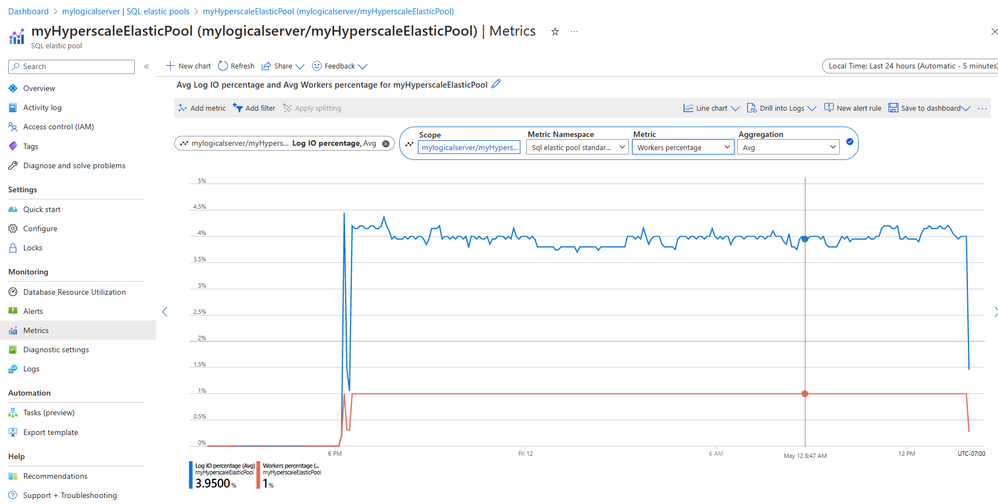Click the New chart button
Screen dimensions: 998x504
[188, 66]
